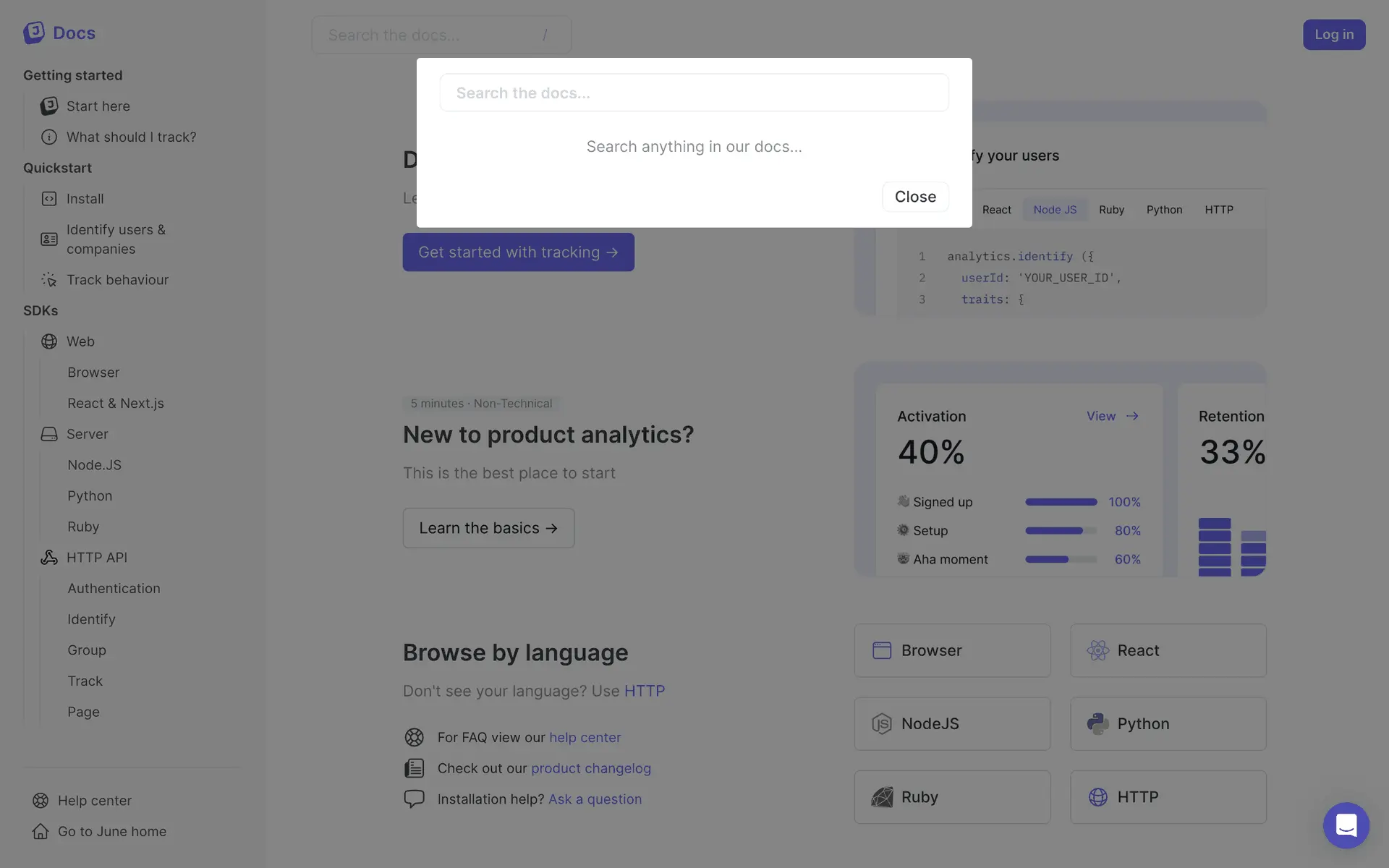Open the React language card

pyautogui.click(x=1168, y=650)
